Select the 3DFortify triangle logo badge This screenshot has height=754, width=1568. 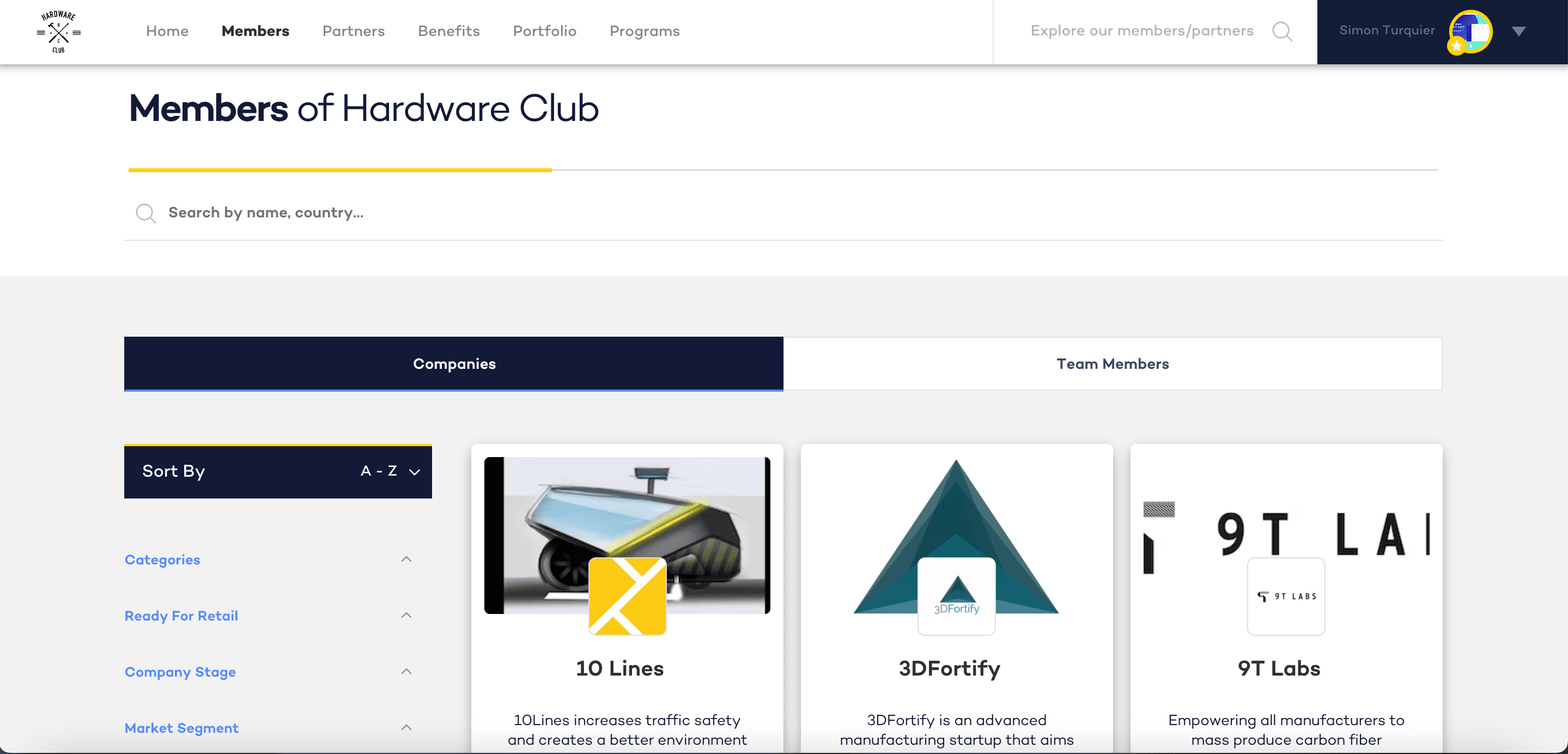956,597
